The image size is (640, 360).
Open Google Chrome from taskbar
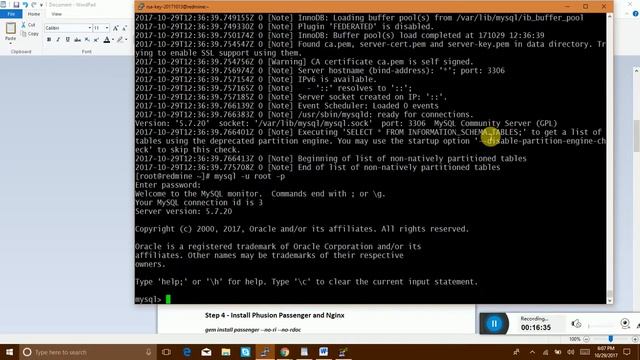pyautogui.click(x=284, y=352)
